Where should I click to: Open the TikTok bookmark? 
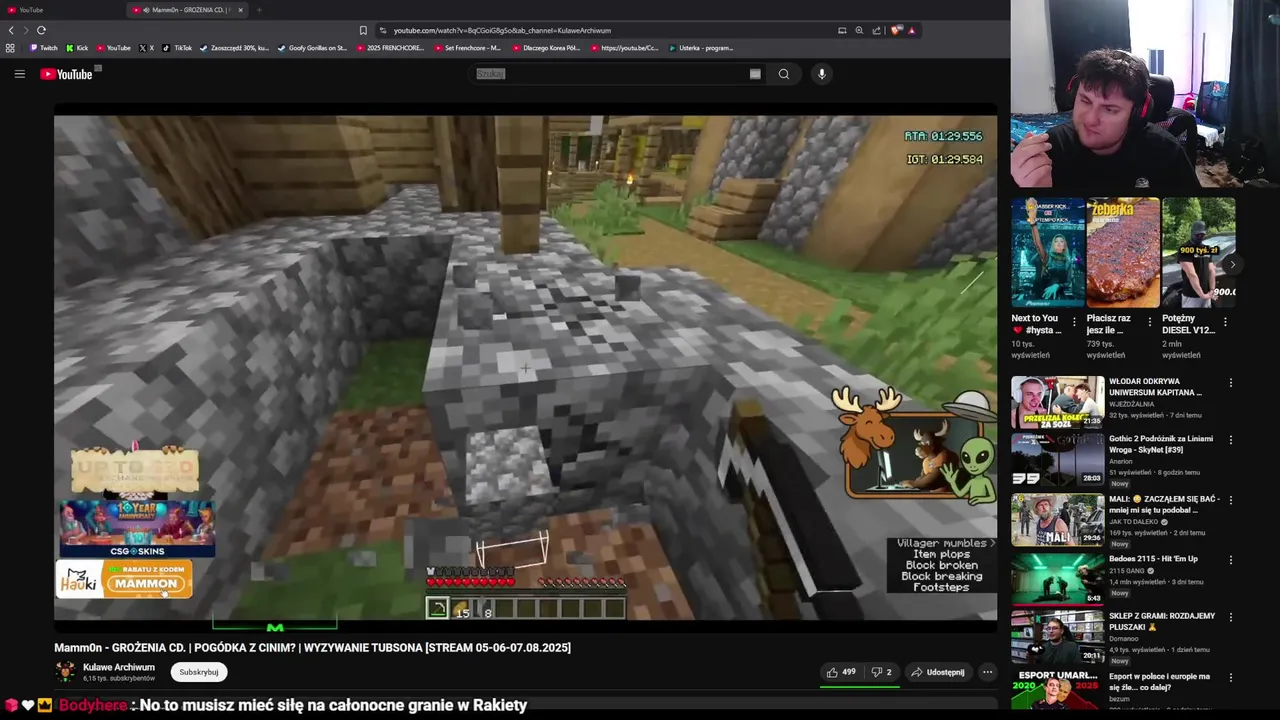[178, 48]
